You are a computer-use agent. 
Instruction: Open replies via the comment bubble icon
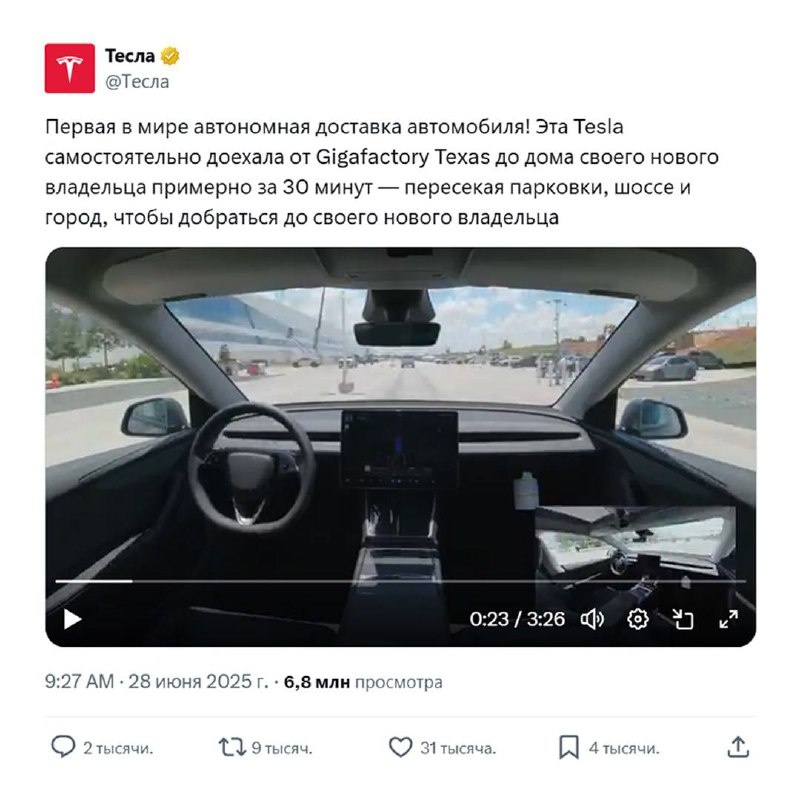[x=63, y=747]
